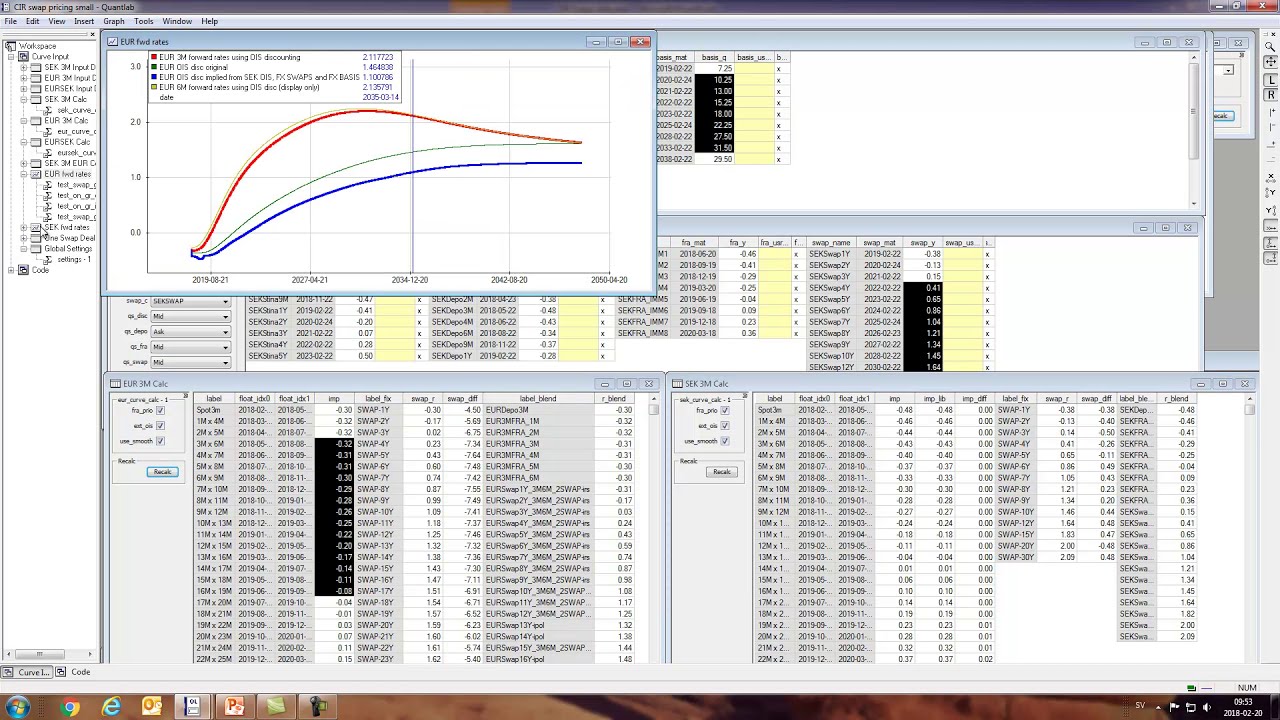Click green legend swatch for EUR OIS disc original
This screenshot has height=720, width=1280.
tap(154, 67)
